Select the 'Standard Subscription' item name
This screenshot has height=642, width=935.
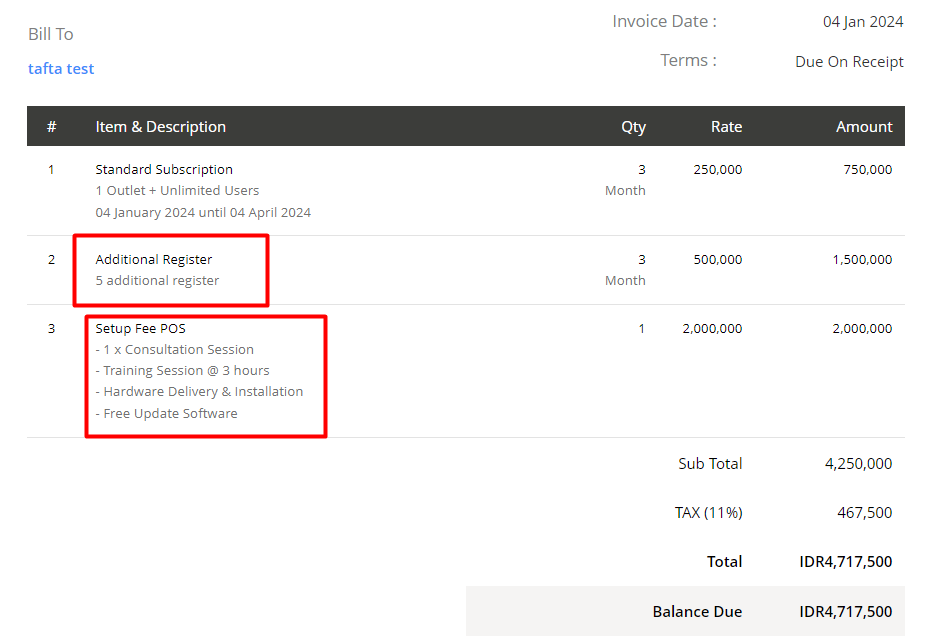[x=164, y=170]
